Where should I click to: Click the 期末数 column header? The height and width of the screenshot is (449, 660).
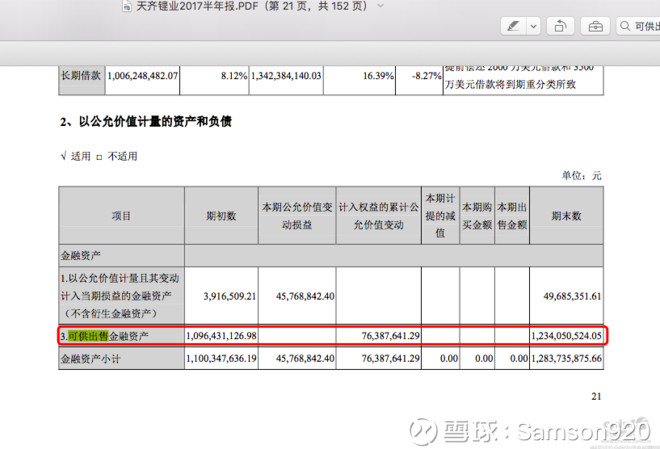tap(566, 216)
